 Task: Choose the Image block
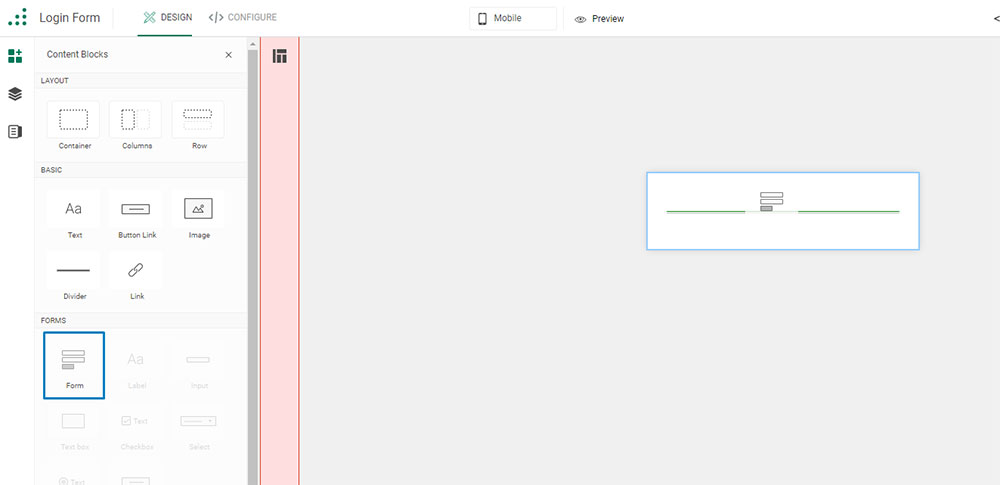pos(198,215)
